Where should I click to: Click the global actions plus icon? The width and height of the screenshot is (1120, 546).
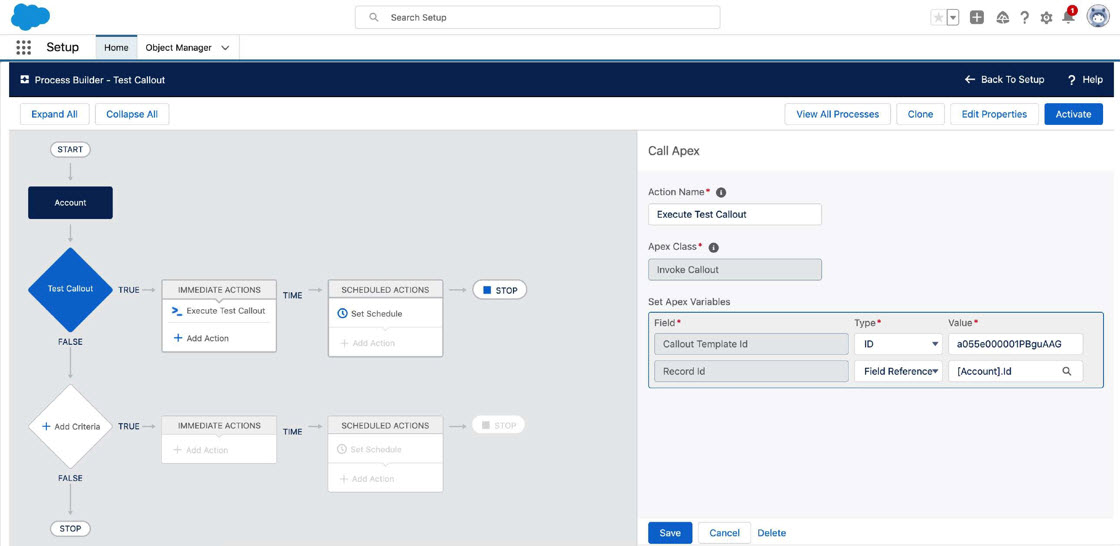click(x=976, y=18)
